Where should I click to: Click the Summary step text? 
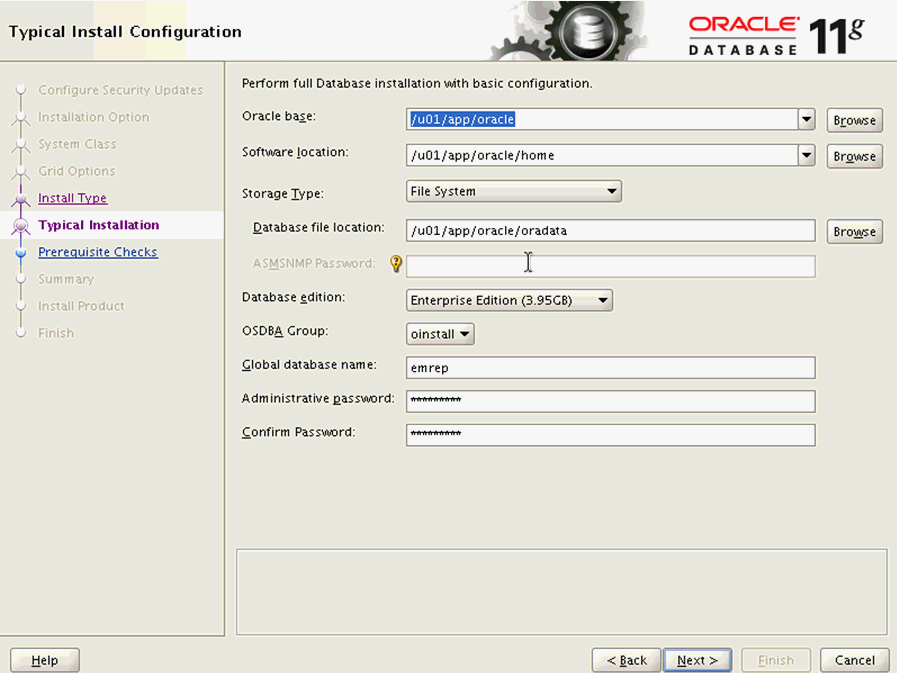(66, 279)
